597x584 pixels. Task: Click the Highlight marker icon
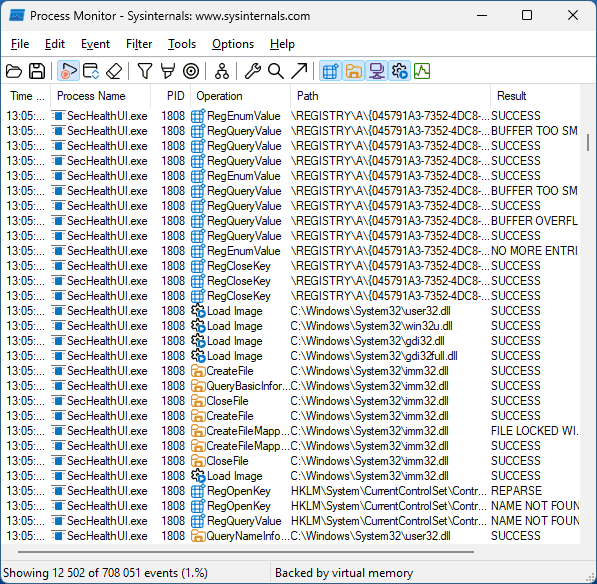pos(168,71)
